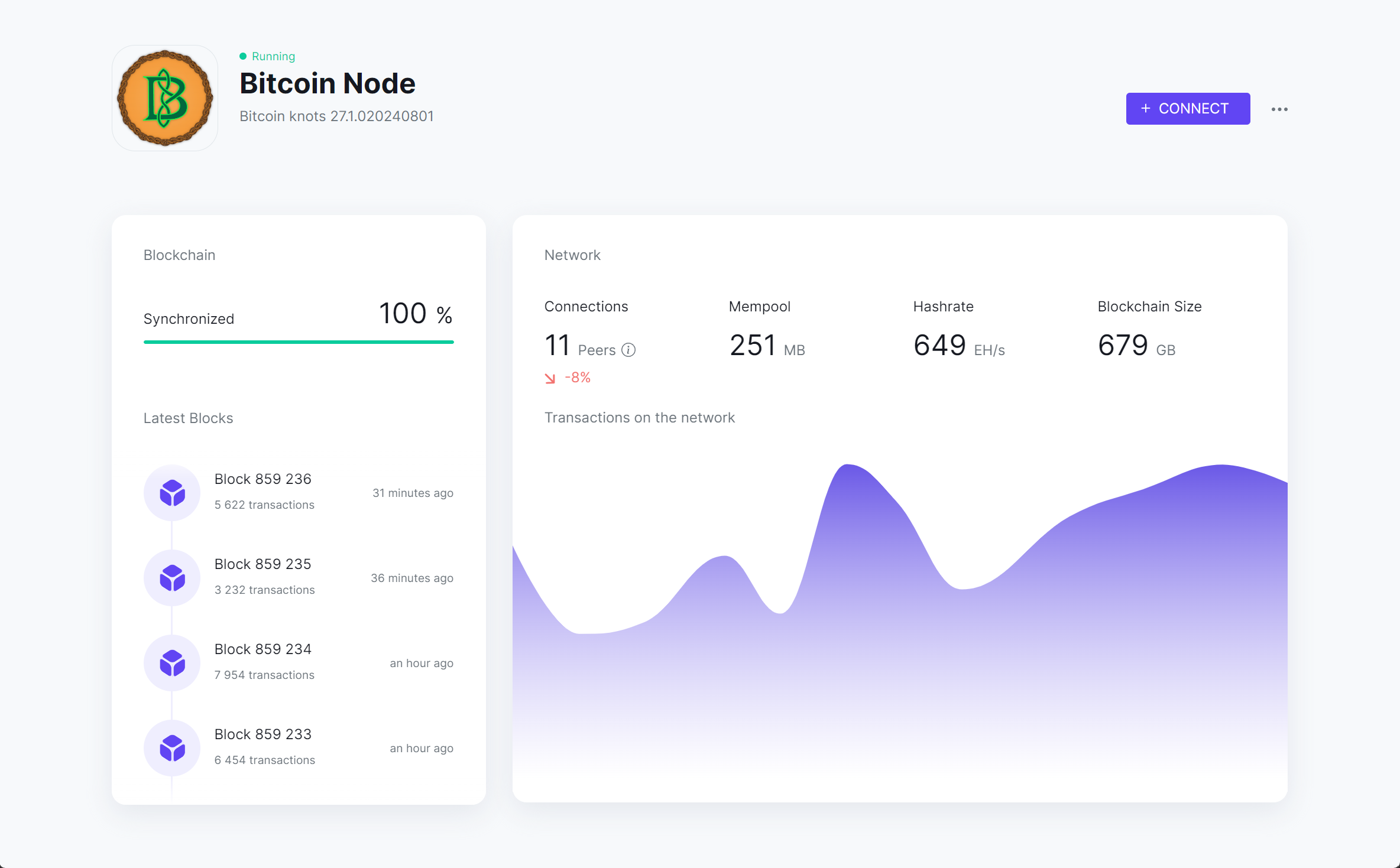Click the red downward trend arrow
1400x868 pixels.
coord(550,378)
